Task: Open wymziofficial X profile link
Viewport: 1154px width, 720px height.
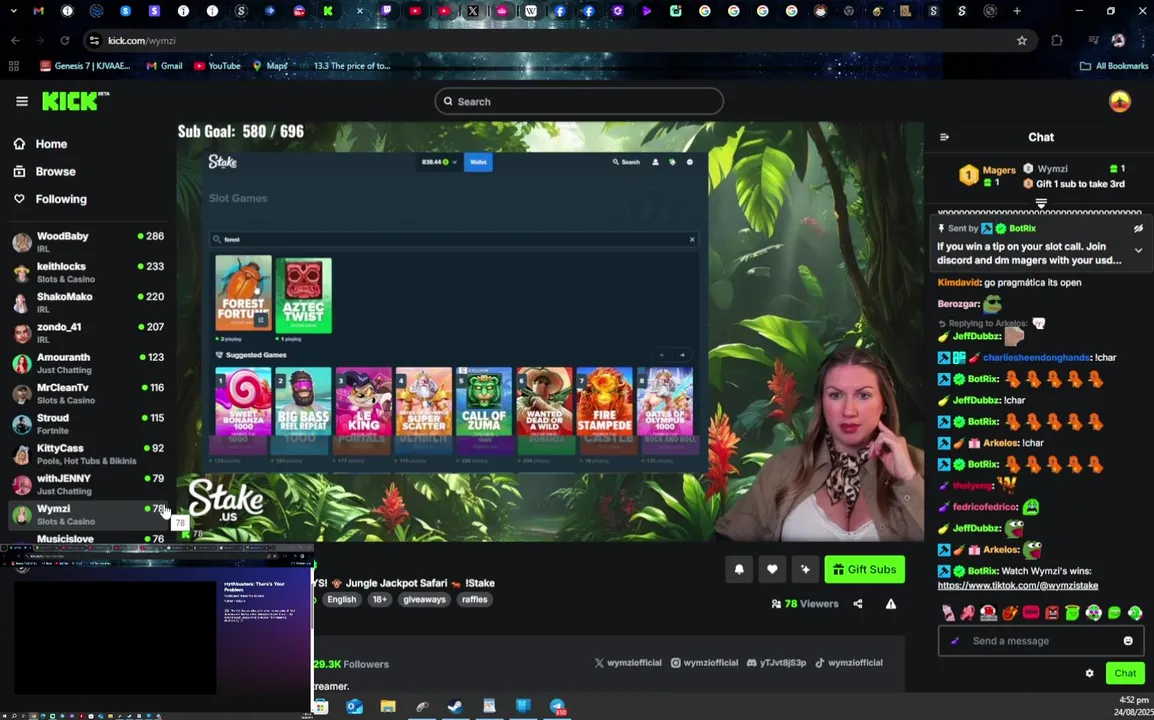Action: pos(628,663)
